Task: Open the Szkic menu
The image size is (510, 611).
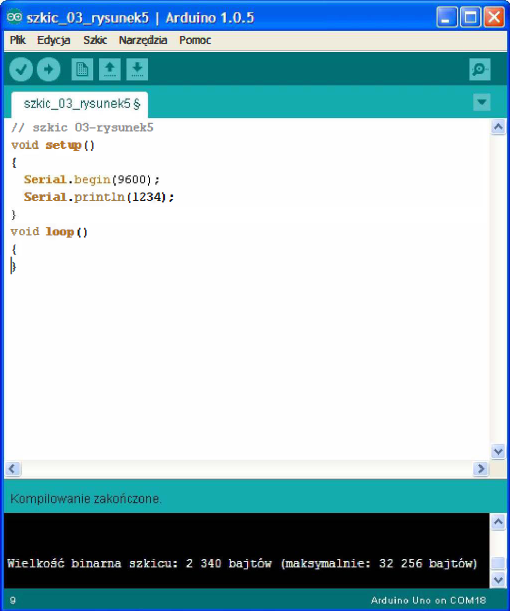Action: pos(95,40)
